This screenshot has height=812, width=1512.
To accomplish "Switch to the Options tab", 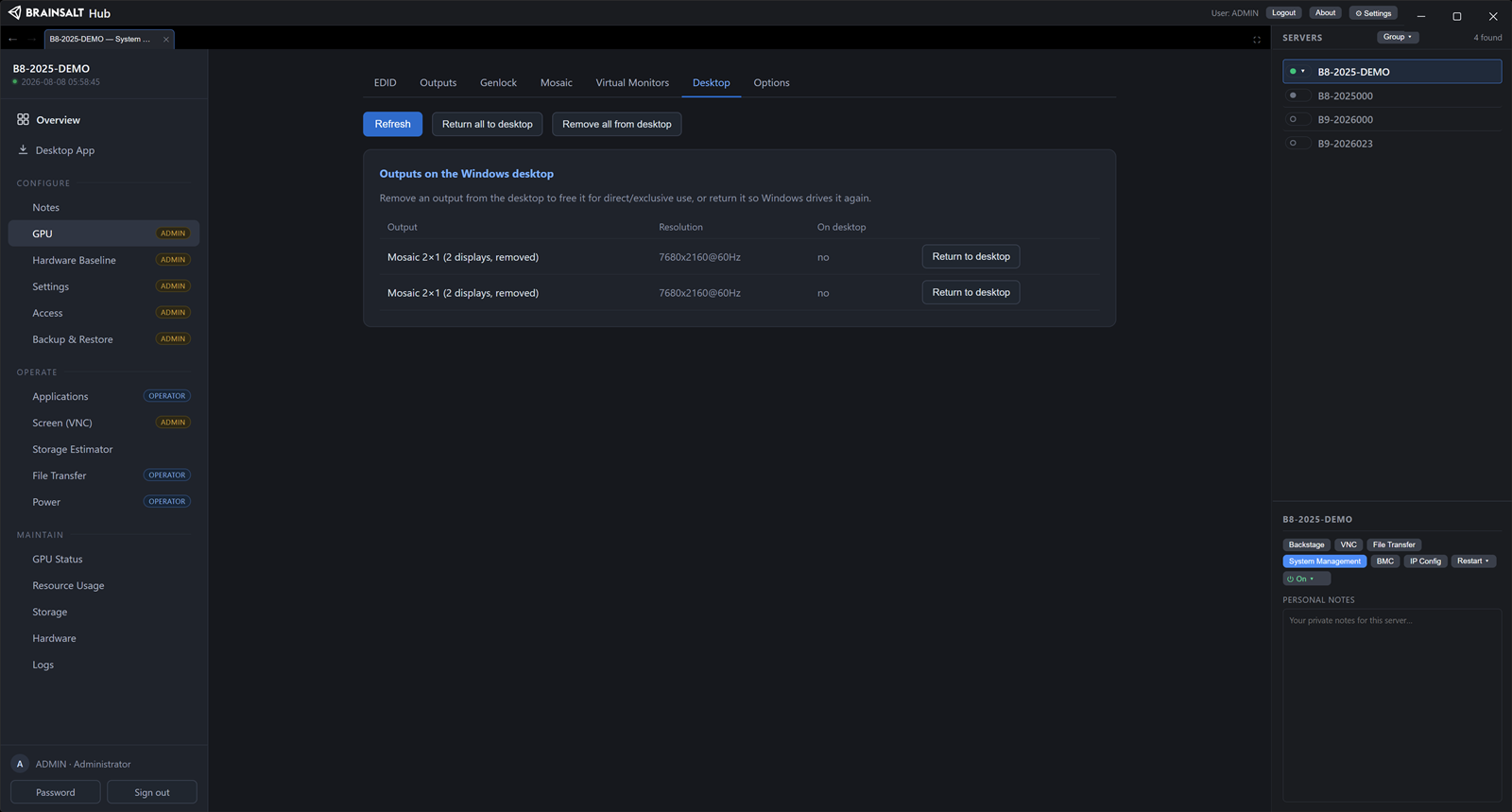I will coord(771,83).
